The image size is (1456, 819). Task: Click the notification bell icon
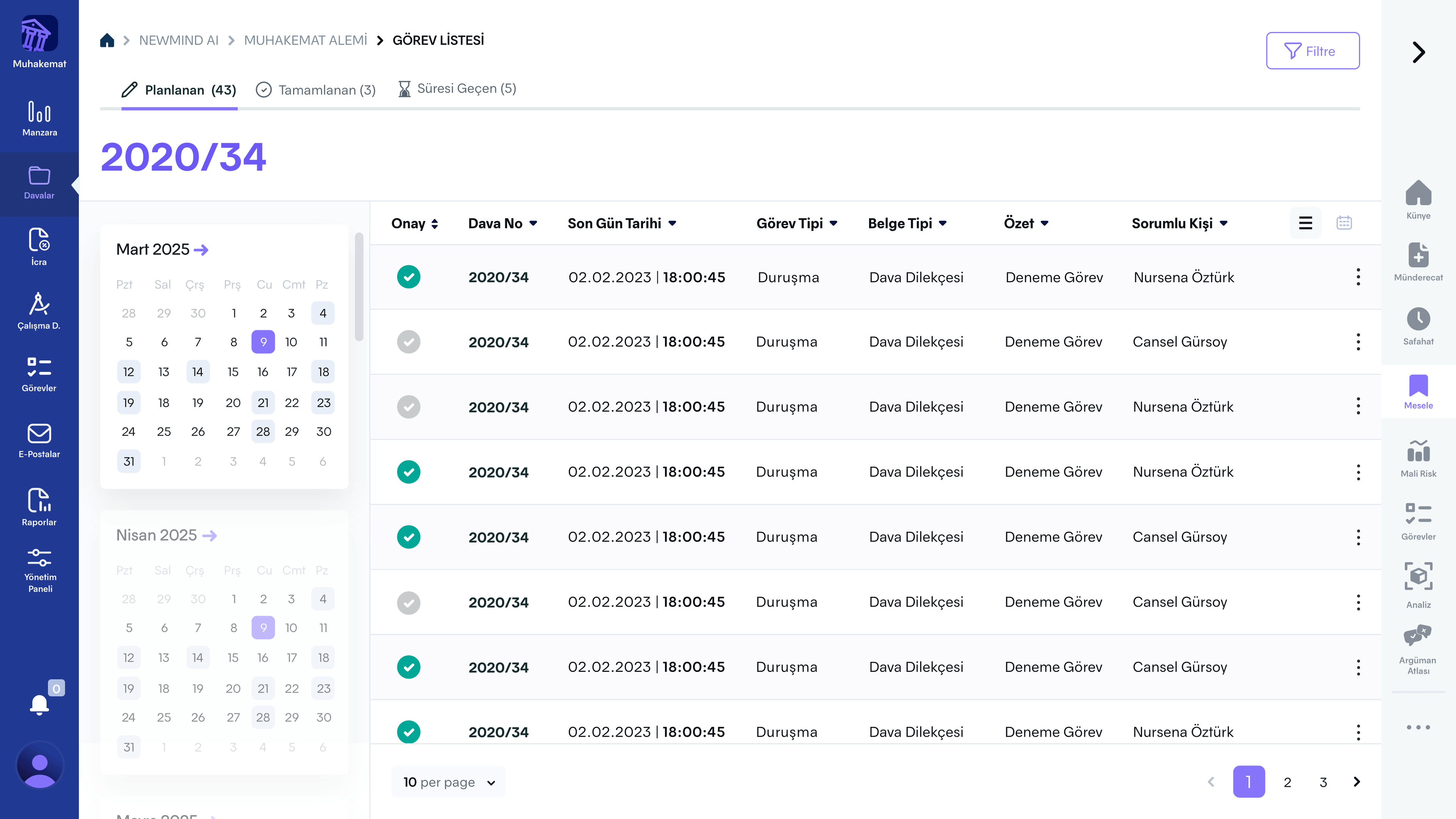click(x=39, y=705)
